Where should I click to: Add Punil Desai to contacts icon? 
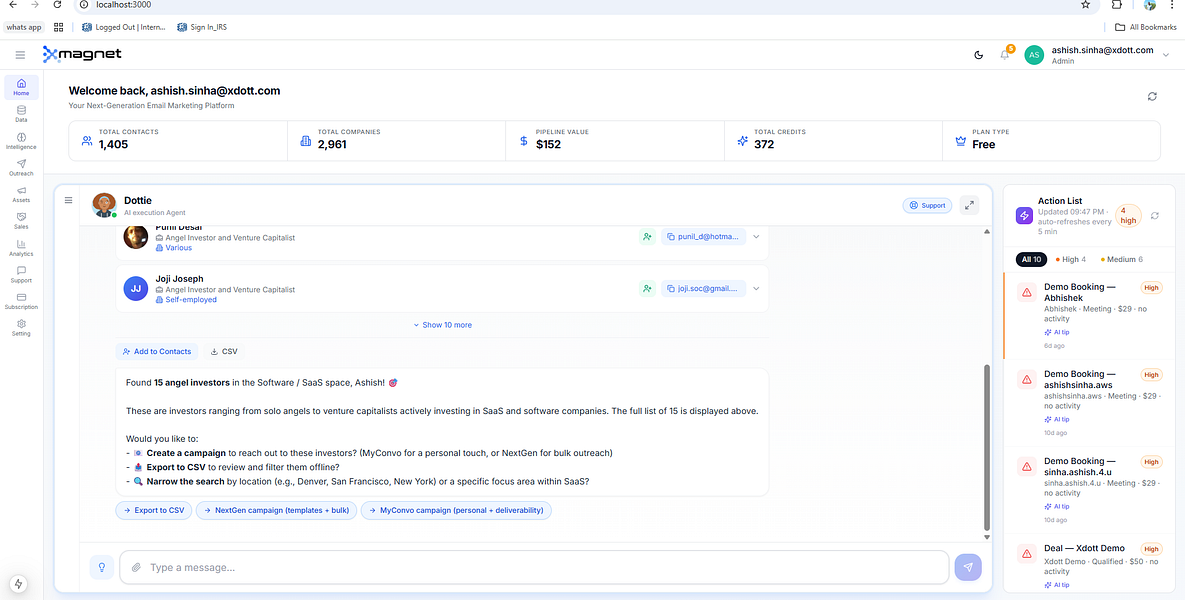tap(647, 237)
